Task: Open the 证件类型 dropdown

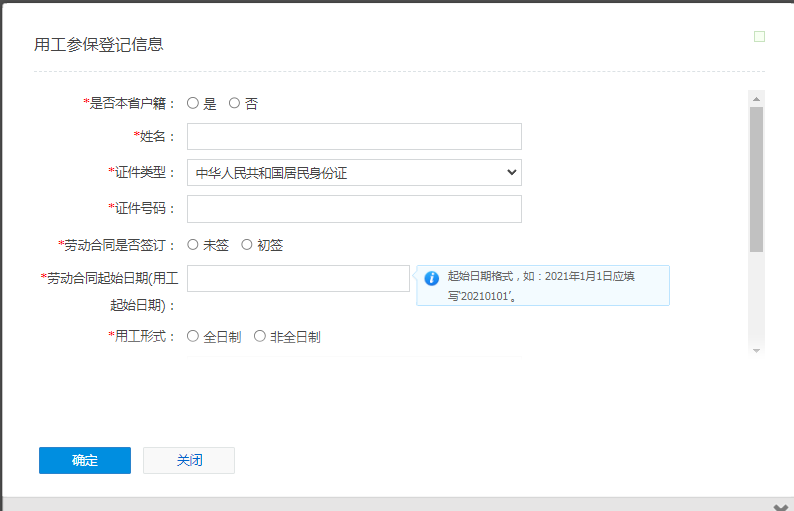Action: [x=354, y=173]
